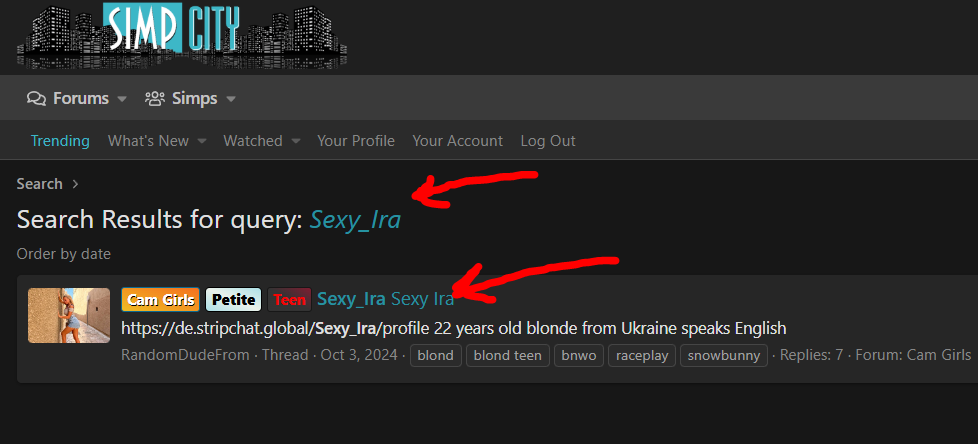The height and width of the screenshot is (444, 978).
Task: Click the Simps people icon
Action: point(155,99)
